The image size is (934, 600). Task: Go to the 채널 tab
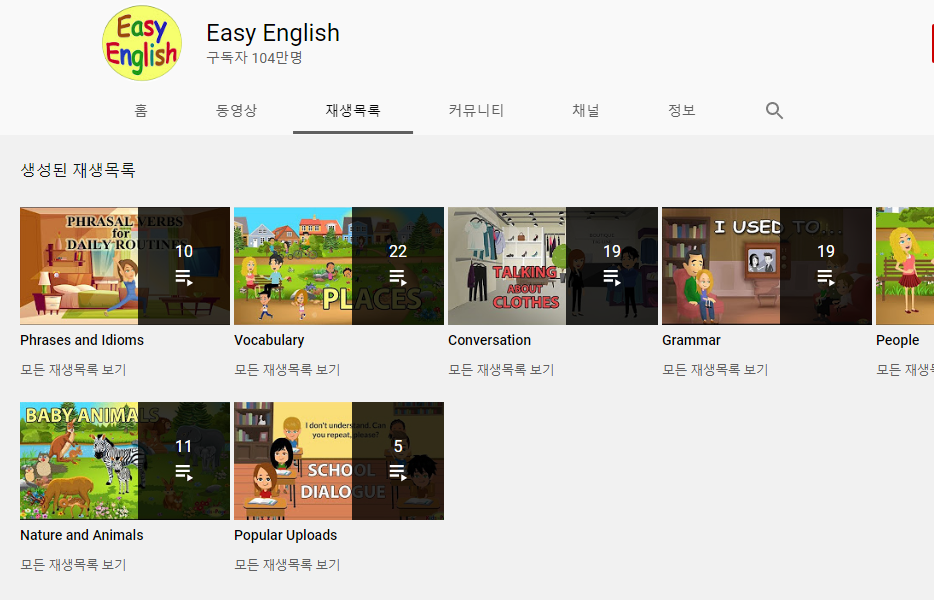(x=586, y=110)
